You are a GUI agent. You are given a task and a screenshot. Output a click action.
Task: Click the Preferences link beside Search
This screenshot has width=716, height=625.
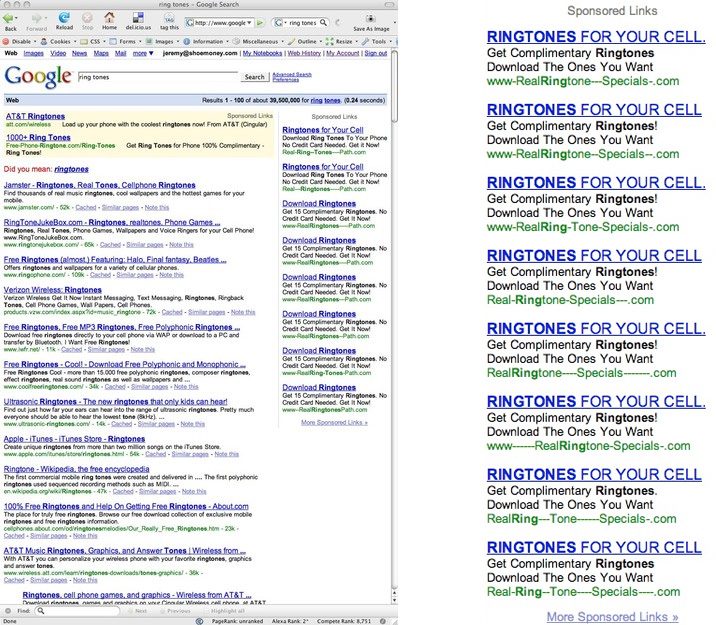(x=286, y=80)
